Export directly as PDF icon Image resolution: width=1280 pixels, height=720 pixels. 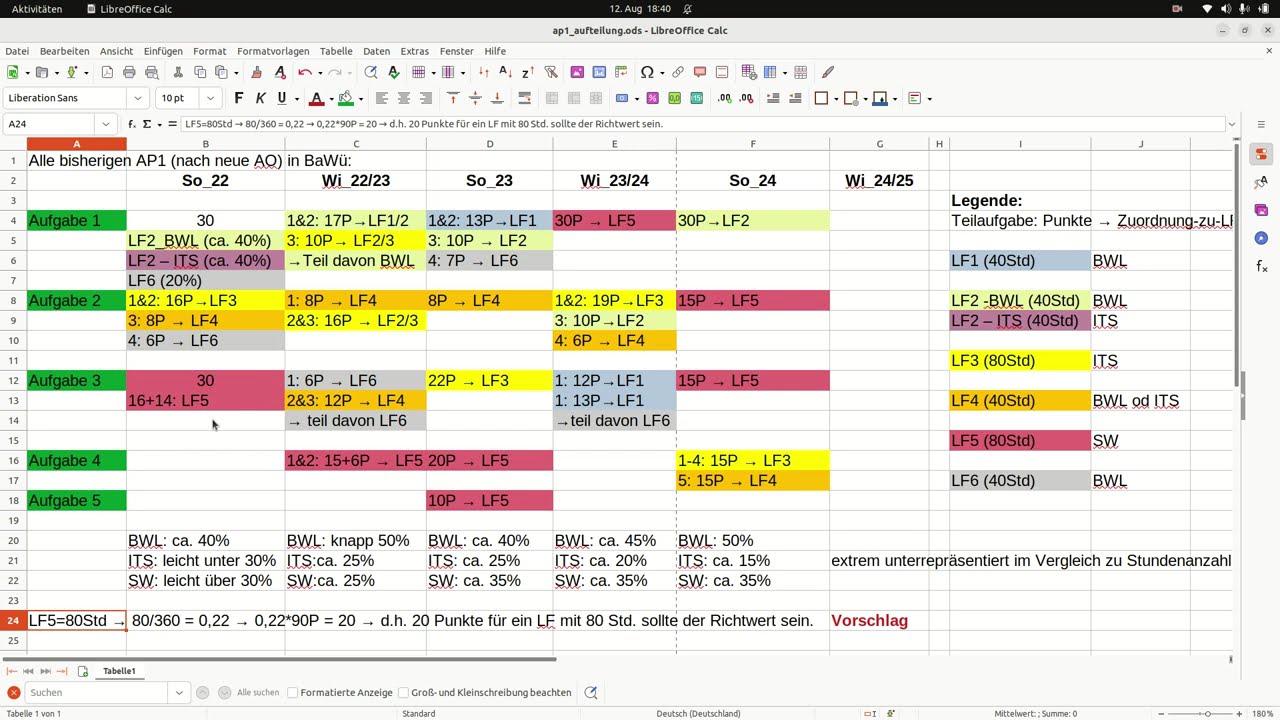(x=105, y=72)
